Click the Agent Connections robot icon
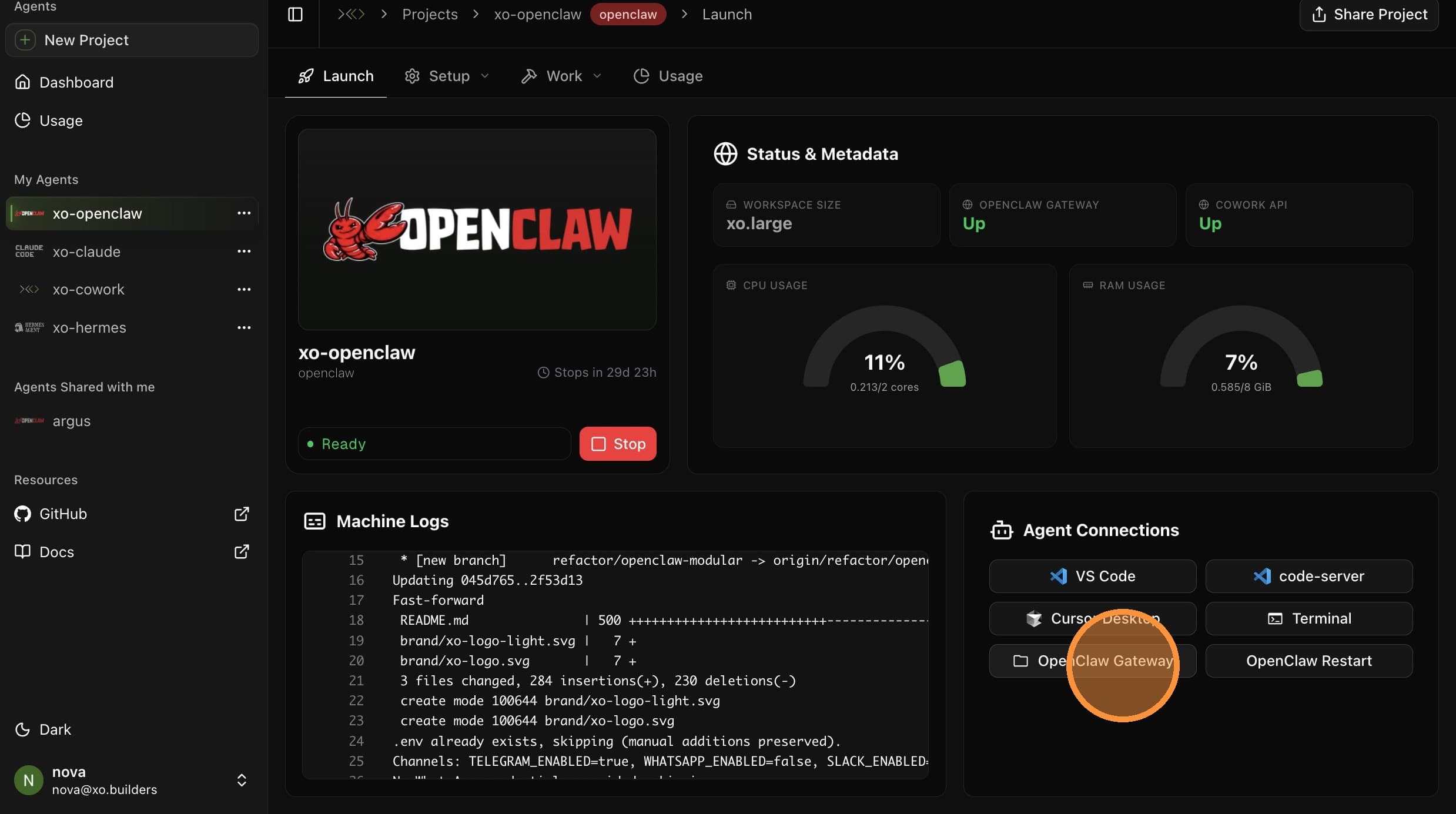Viewport: 1456px width, 814px height. pyautogui.click(x=1002, y=530)
